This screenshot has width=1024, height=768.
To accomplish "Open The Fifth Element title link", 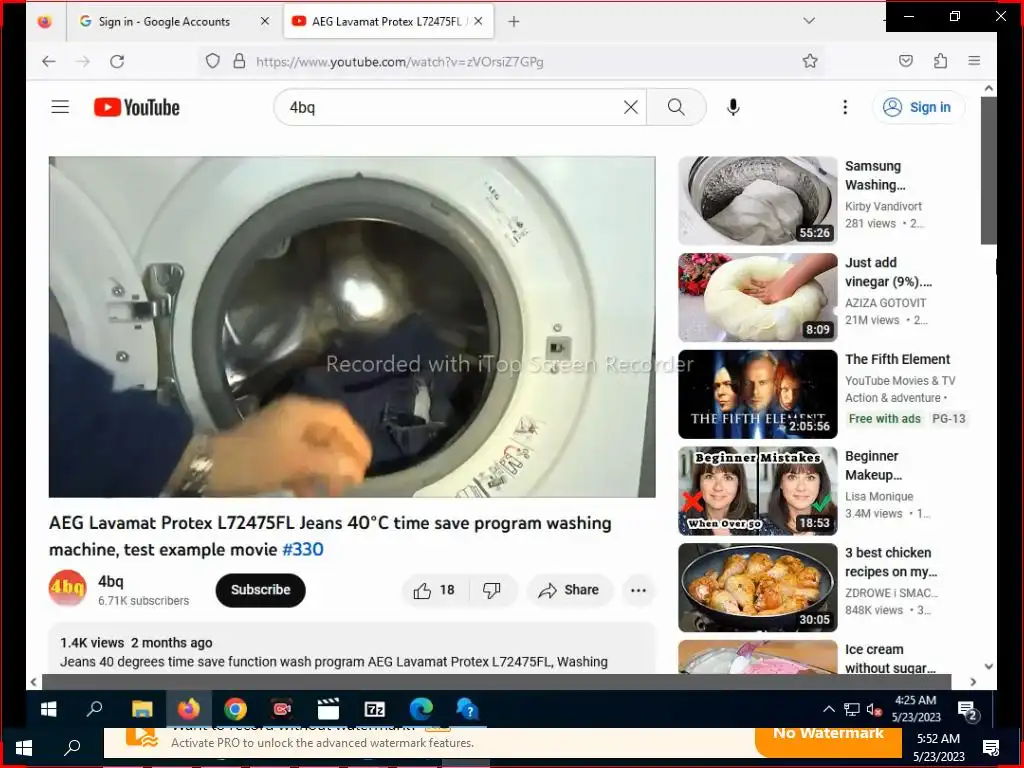I will tap(897, 359).
